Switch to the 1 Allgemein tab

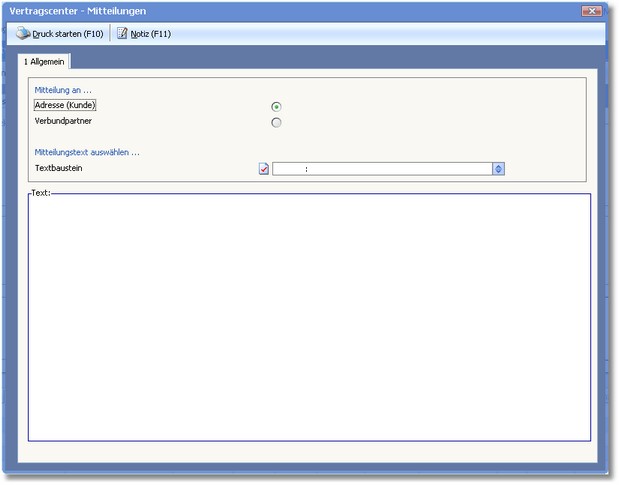tap(46, 61)
